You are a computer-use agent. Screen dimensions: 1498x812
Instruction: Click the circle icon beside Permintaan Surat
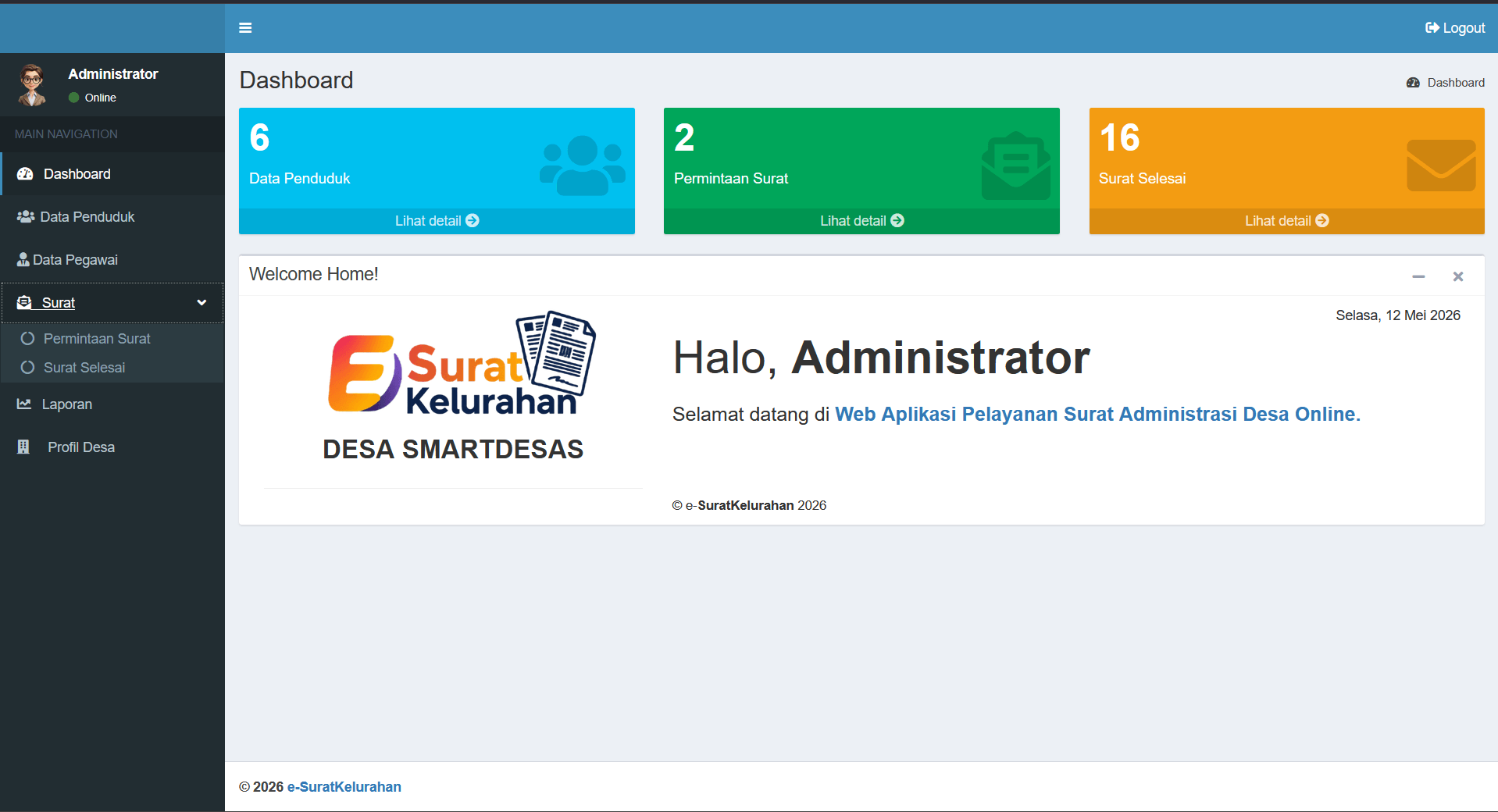click(x=27, y=338)
